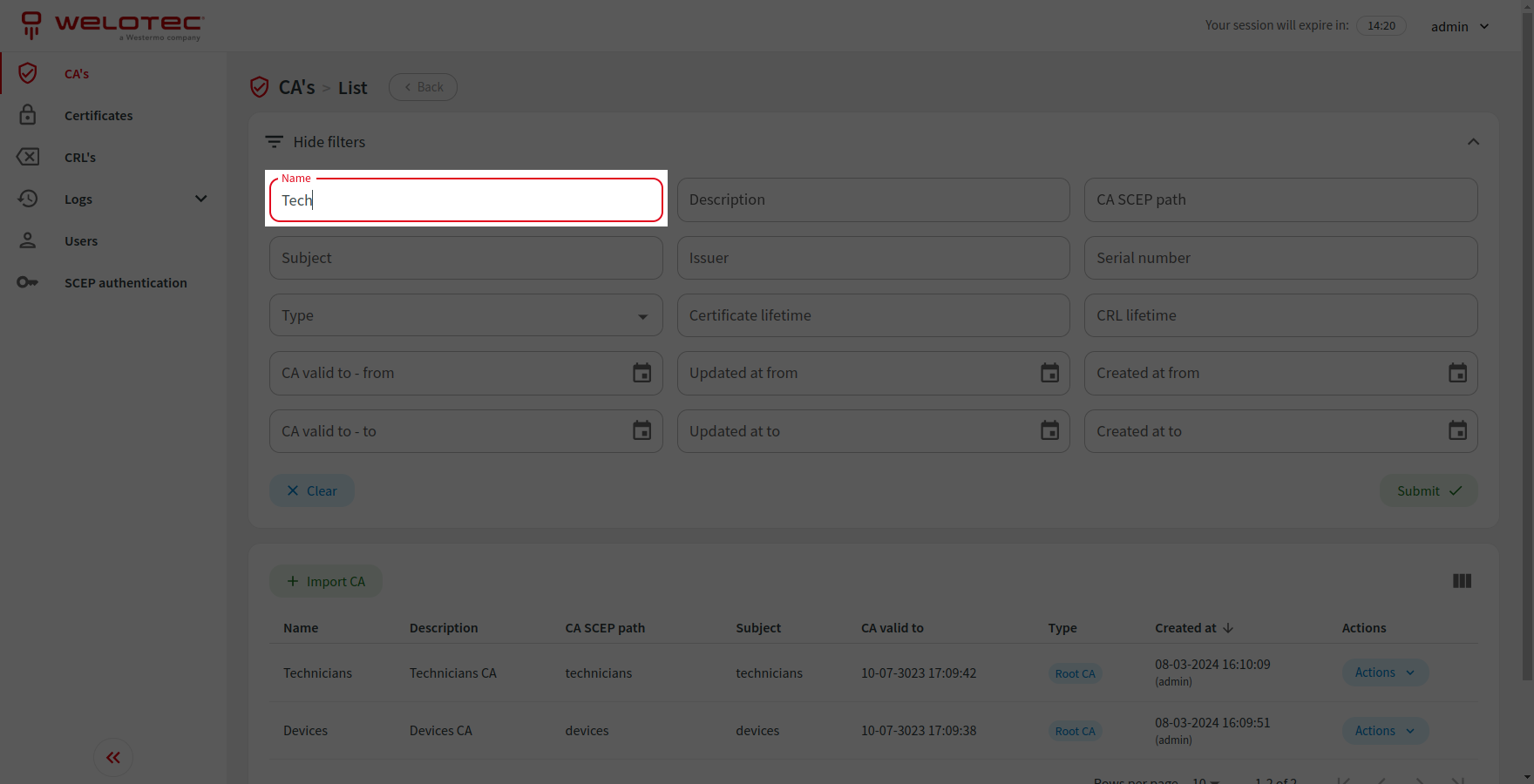Viewport: 1534px width, 784px height.
Task: Open Users via the person icon
Action: click(x=28, y=240)
